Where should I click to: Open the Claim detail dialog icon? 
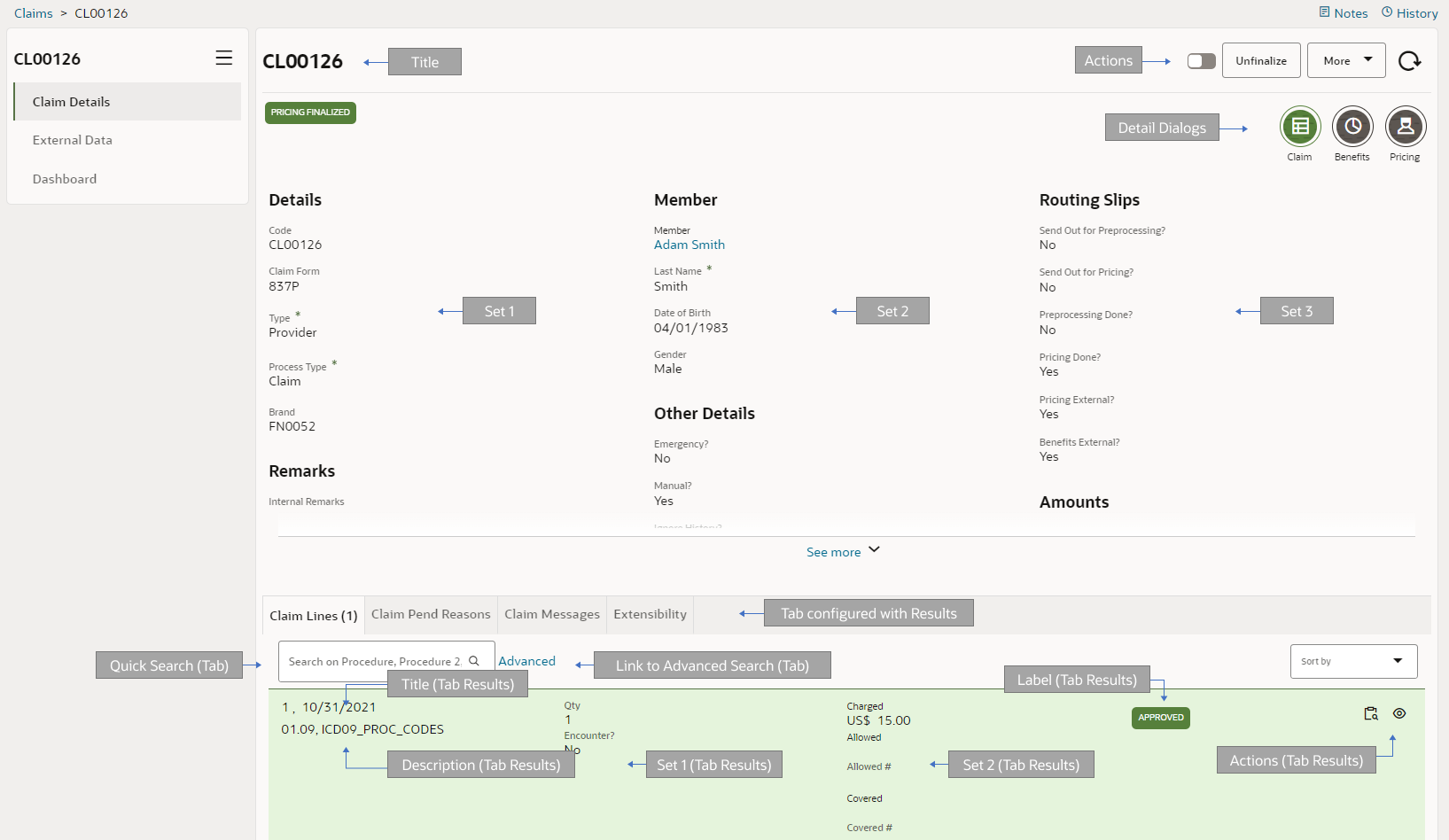(x=1299, y=127)
